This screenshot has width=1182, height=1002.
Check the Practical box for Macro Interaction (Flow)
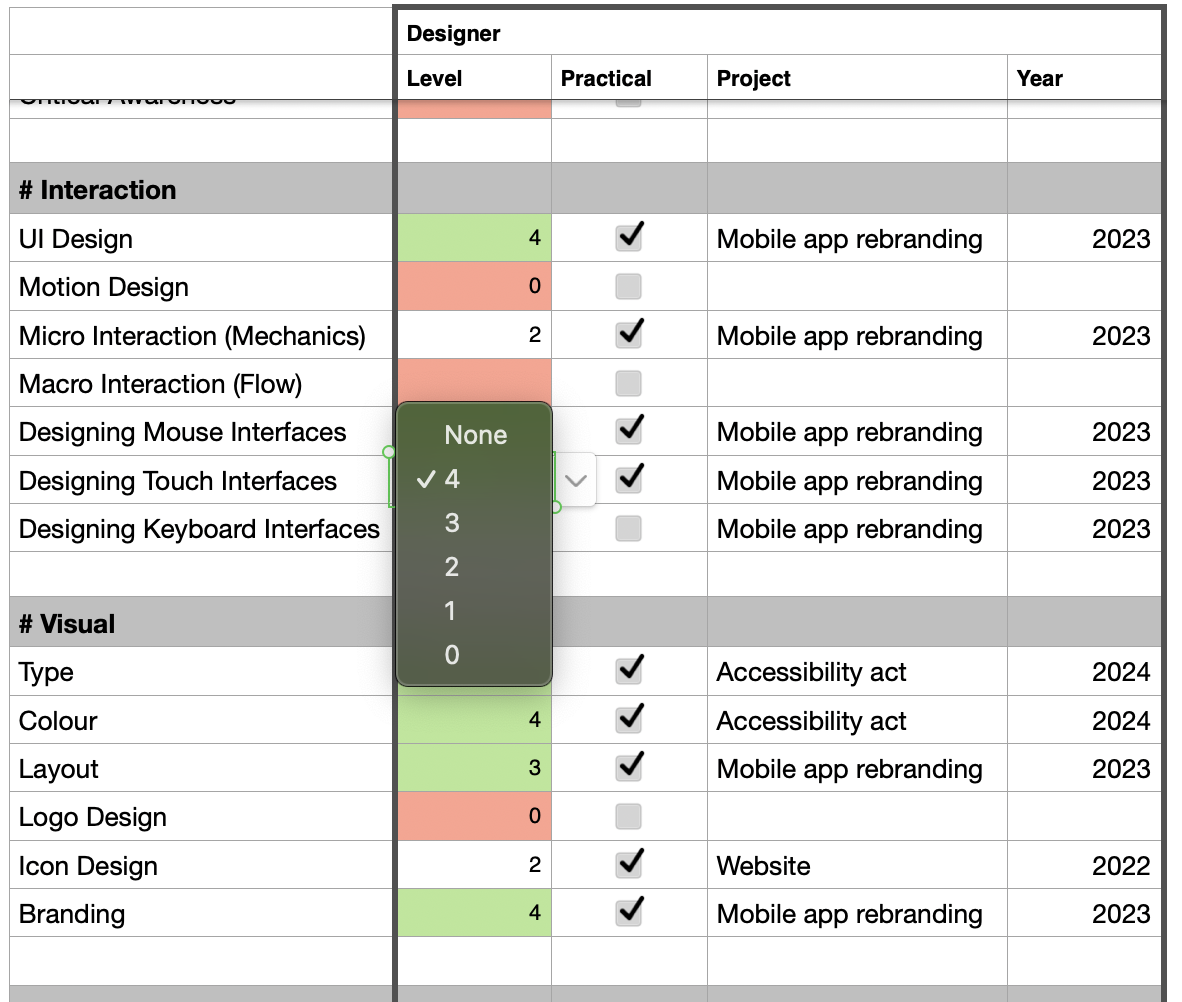point(628,381)
